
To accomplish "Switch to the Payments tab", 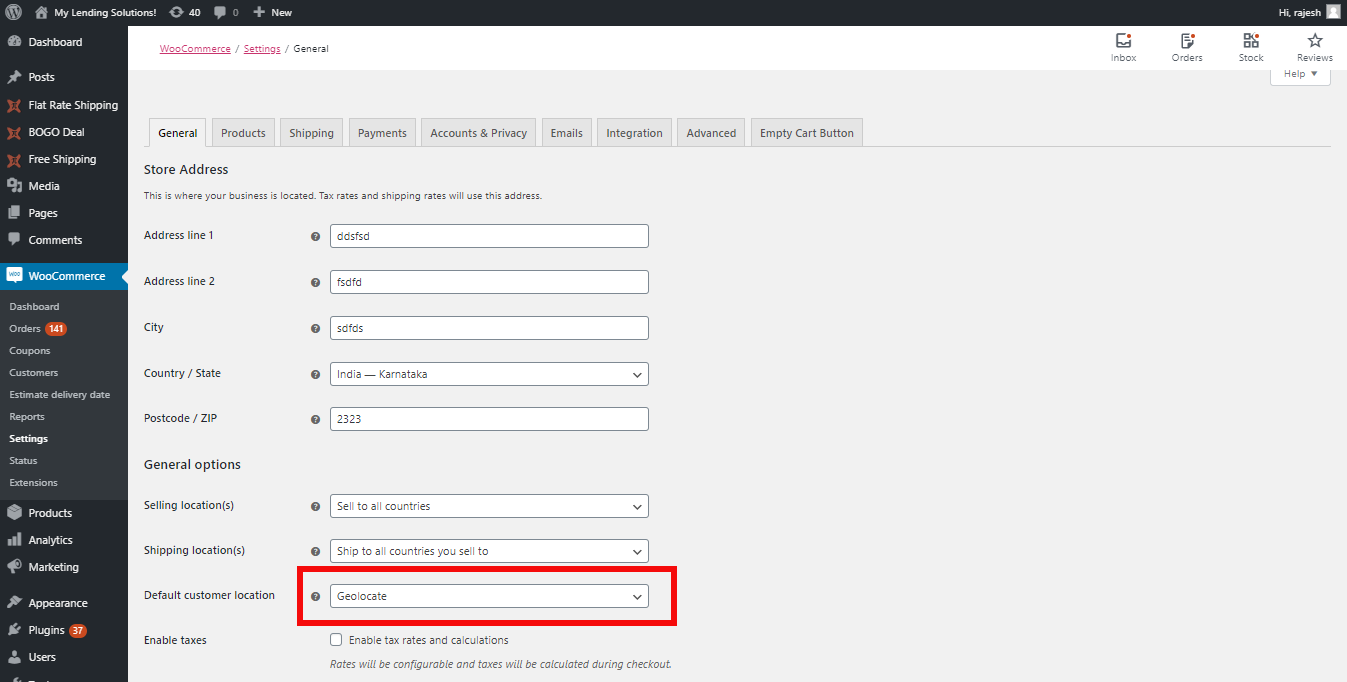I will pos(381,131).
